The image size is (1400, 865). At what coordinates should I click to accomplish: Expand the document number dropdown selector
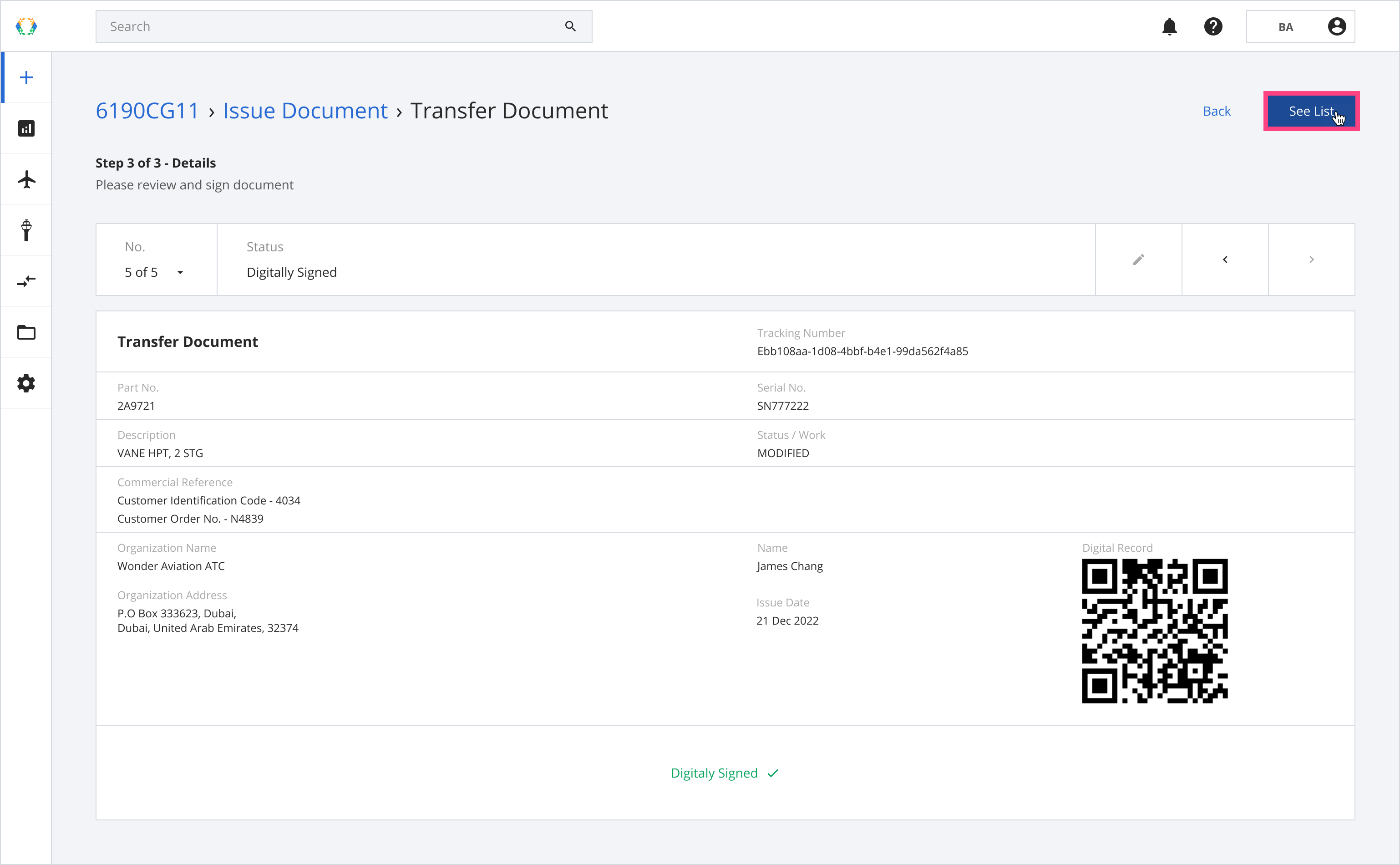[x=180, y=272]
